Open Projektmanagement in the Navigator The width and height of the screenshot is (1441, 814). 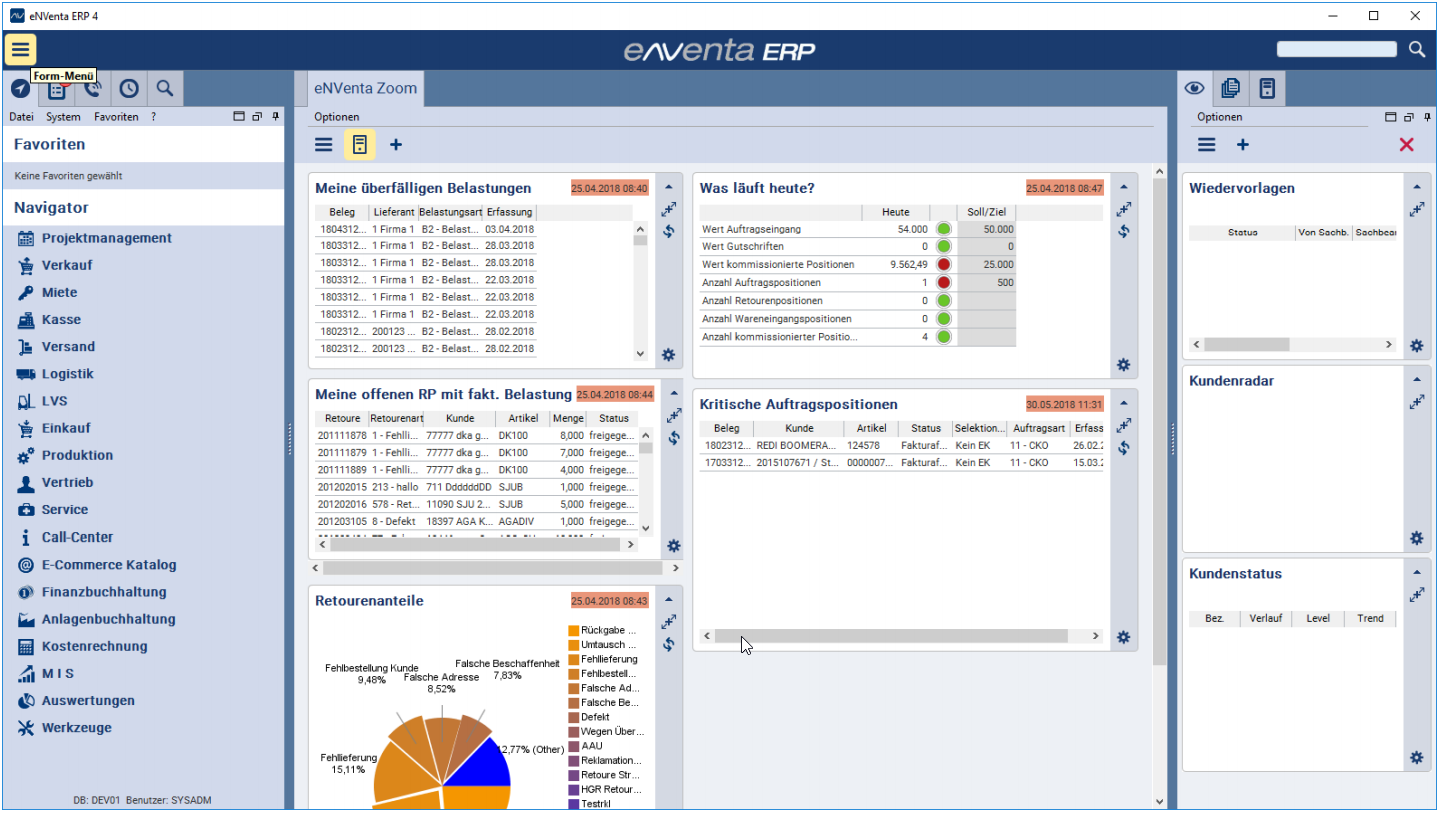pos(106,238)
